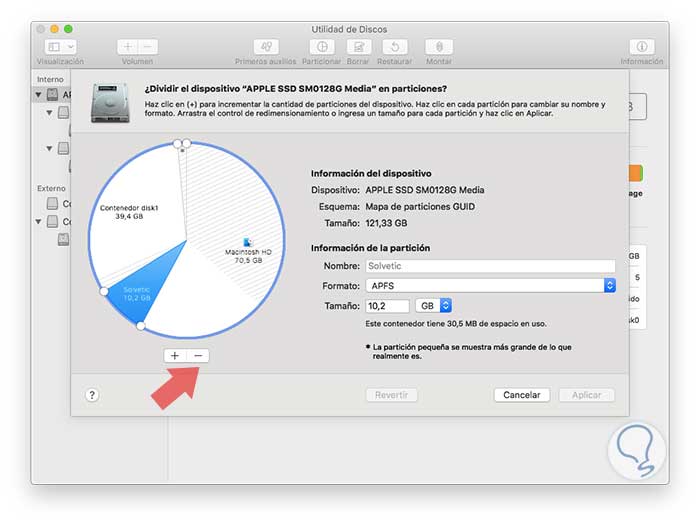Open the Formato APFS dropdown
Screen dimensions: 700x525
490,286
